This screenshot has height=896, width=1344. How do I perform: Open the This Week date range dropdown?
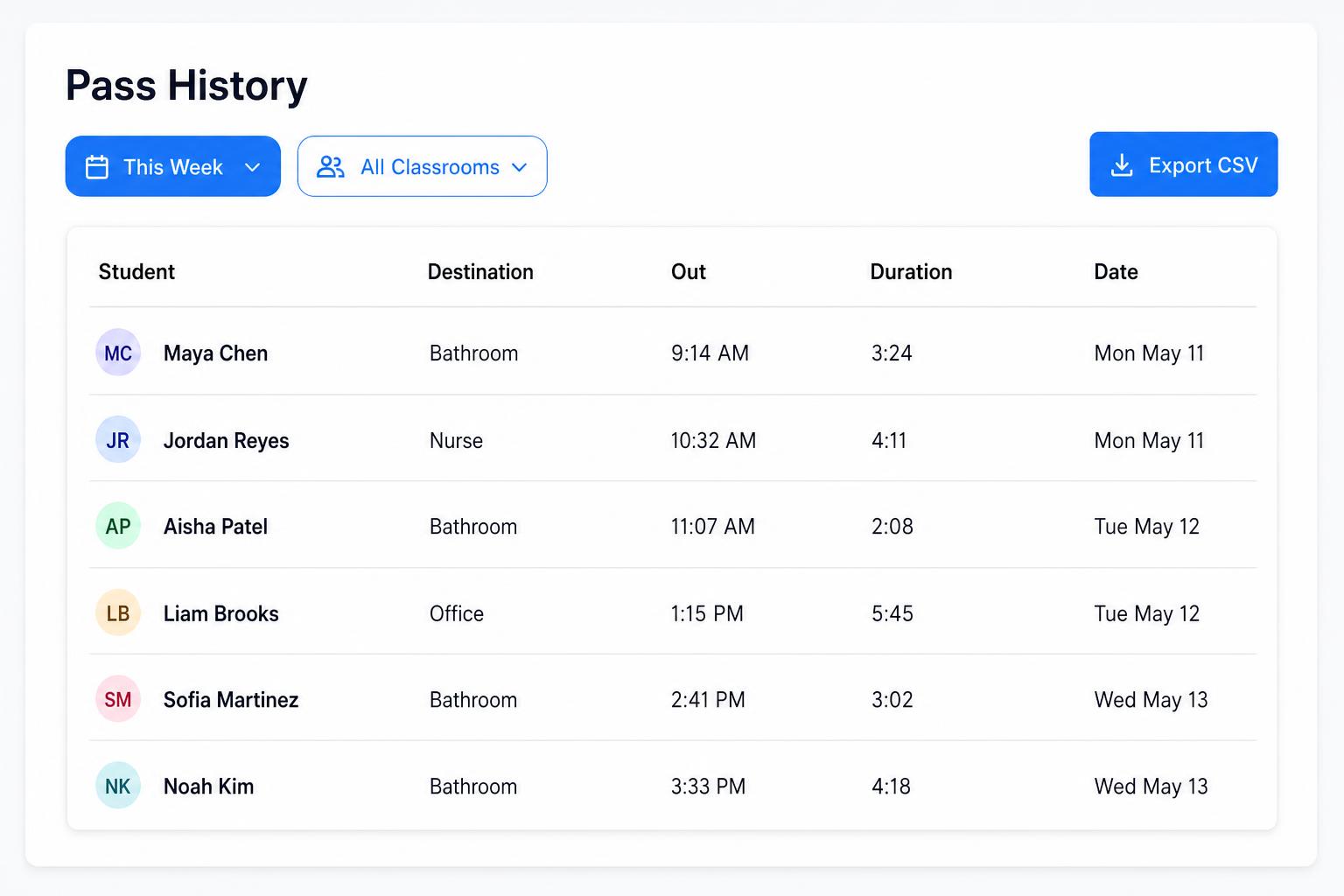(173, 166)
